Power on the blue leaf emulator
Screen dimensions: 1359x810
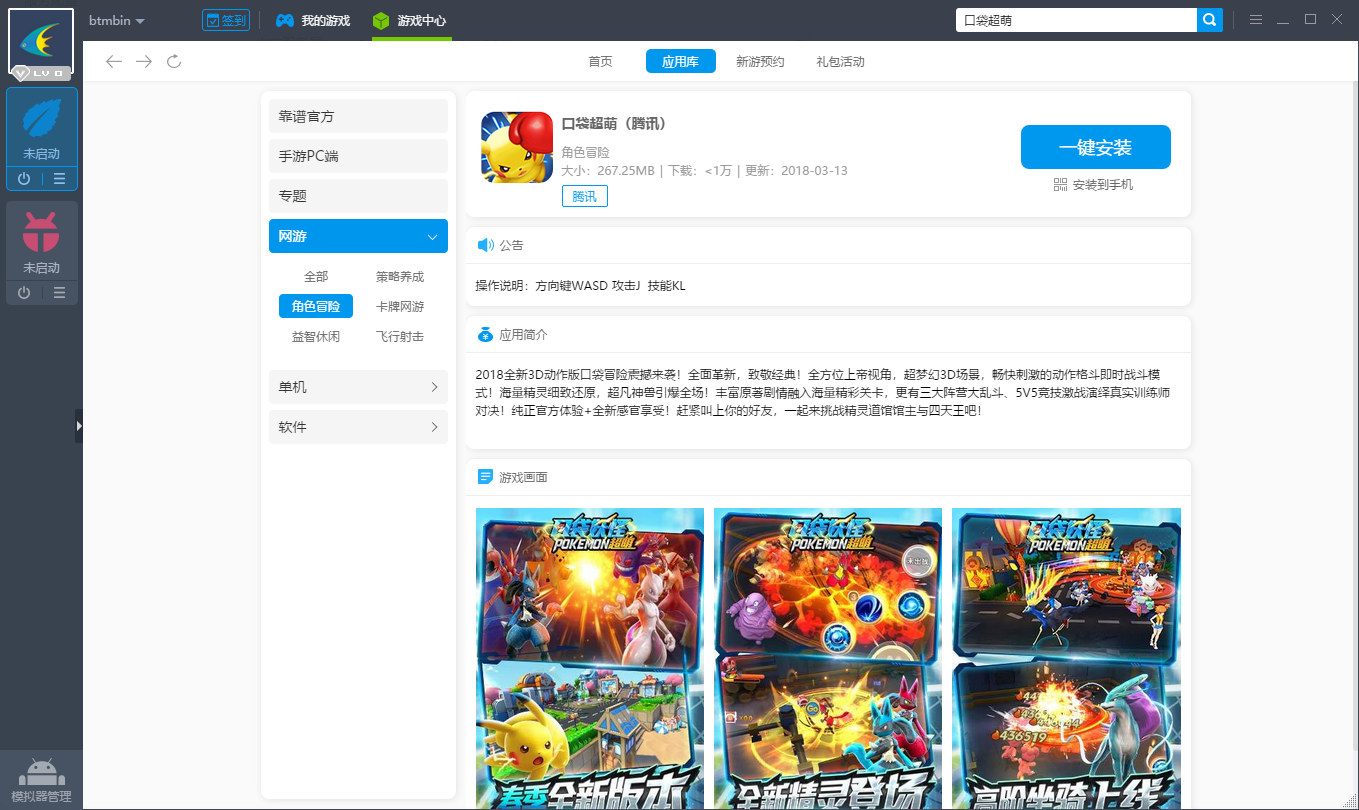[24, 179]
